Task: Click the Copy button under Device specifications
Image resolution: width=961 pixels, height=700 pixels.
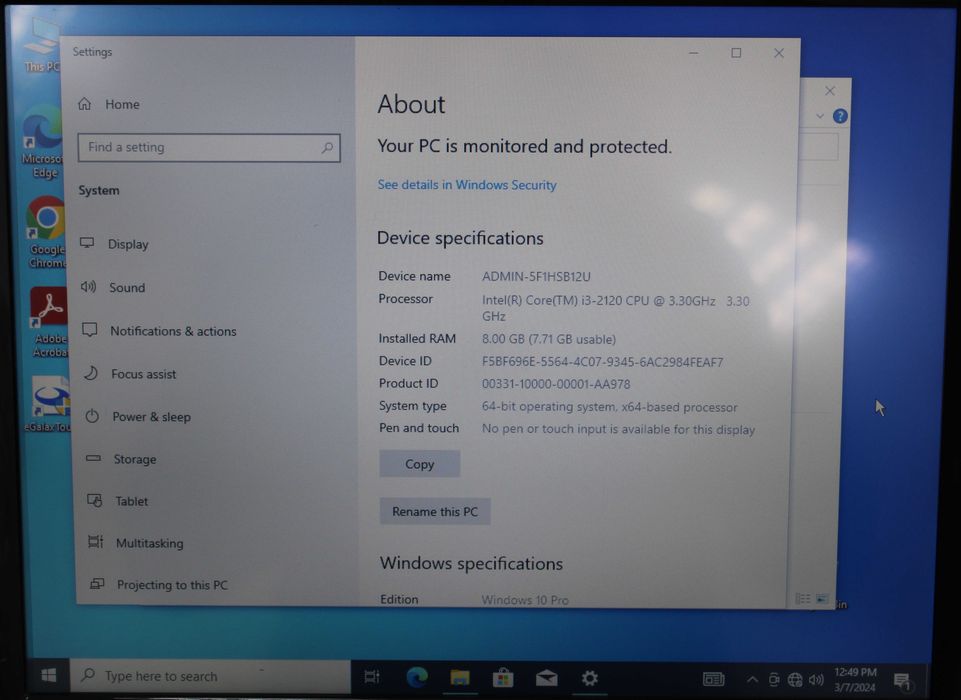Action: [x=419, y=464]
